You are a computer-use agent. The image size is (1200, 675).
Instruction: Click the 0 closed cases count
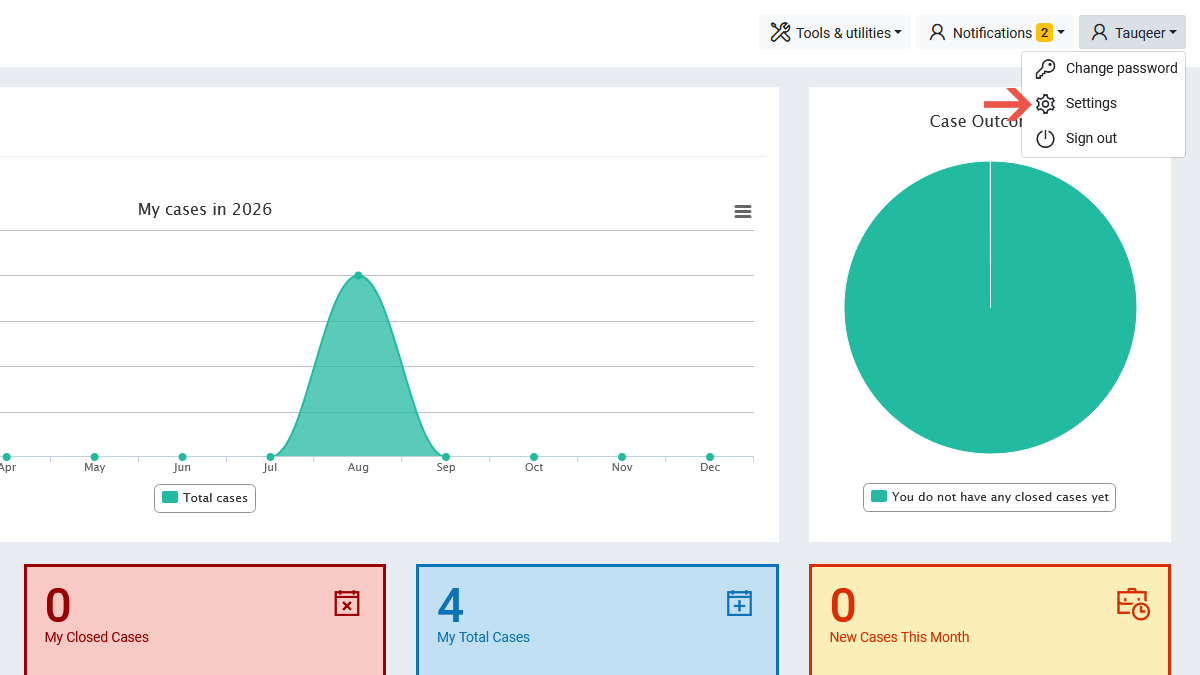click(x=58, y=605)
